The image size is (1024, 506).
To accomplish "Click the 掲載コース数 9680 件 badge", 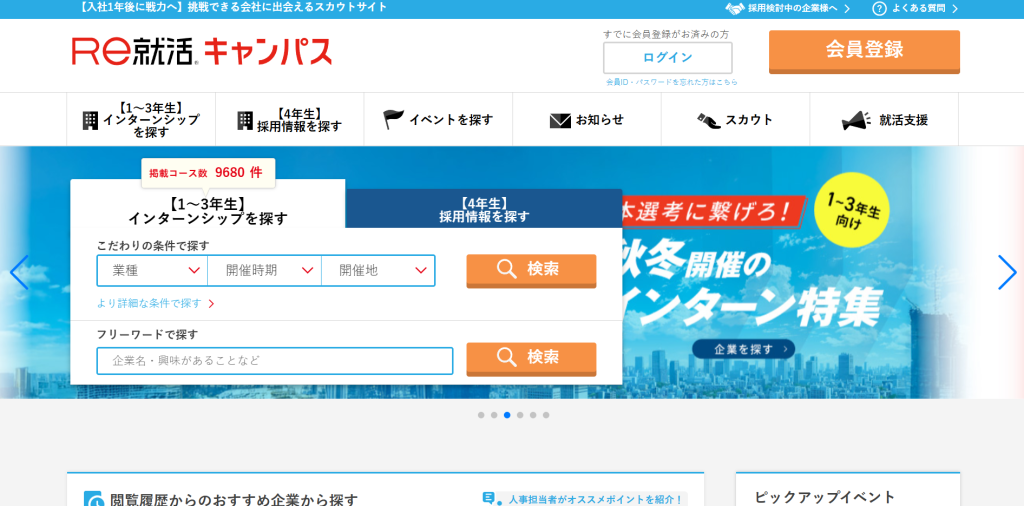I will pyautogui.click(x=208, y=173).
